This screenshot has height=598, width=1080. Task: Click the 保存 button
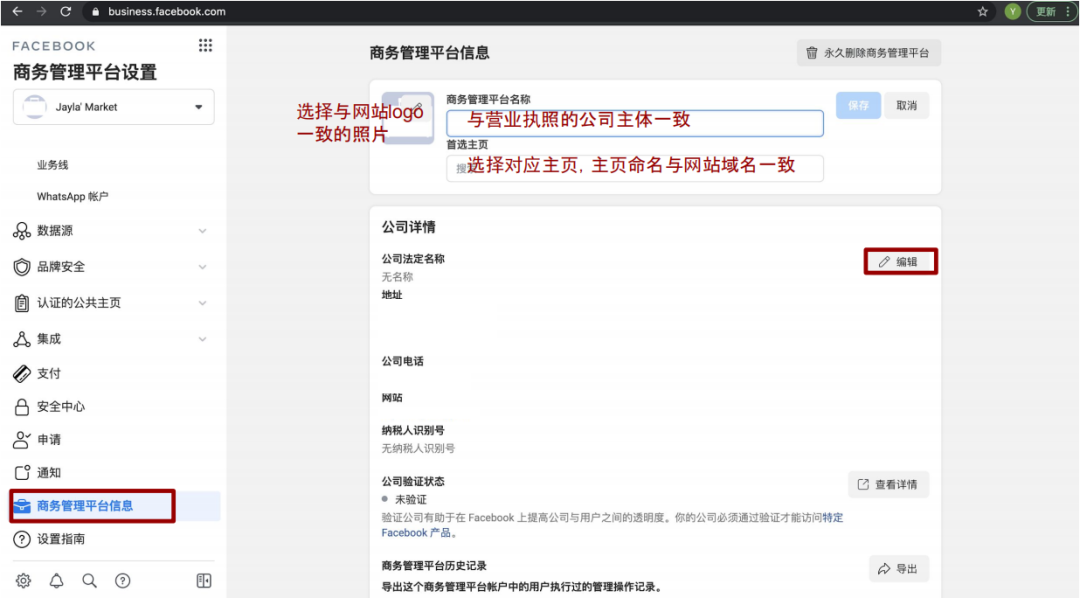coord(857,105)
